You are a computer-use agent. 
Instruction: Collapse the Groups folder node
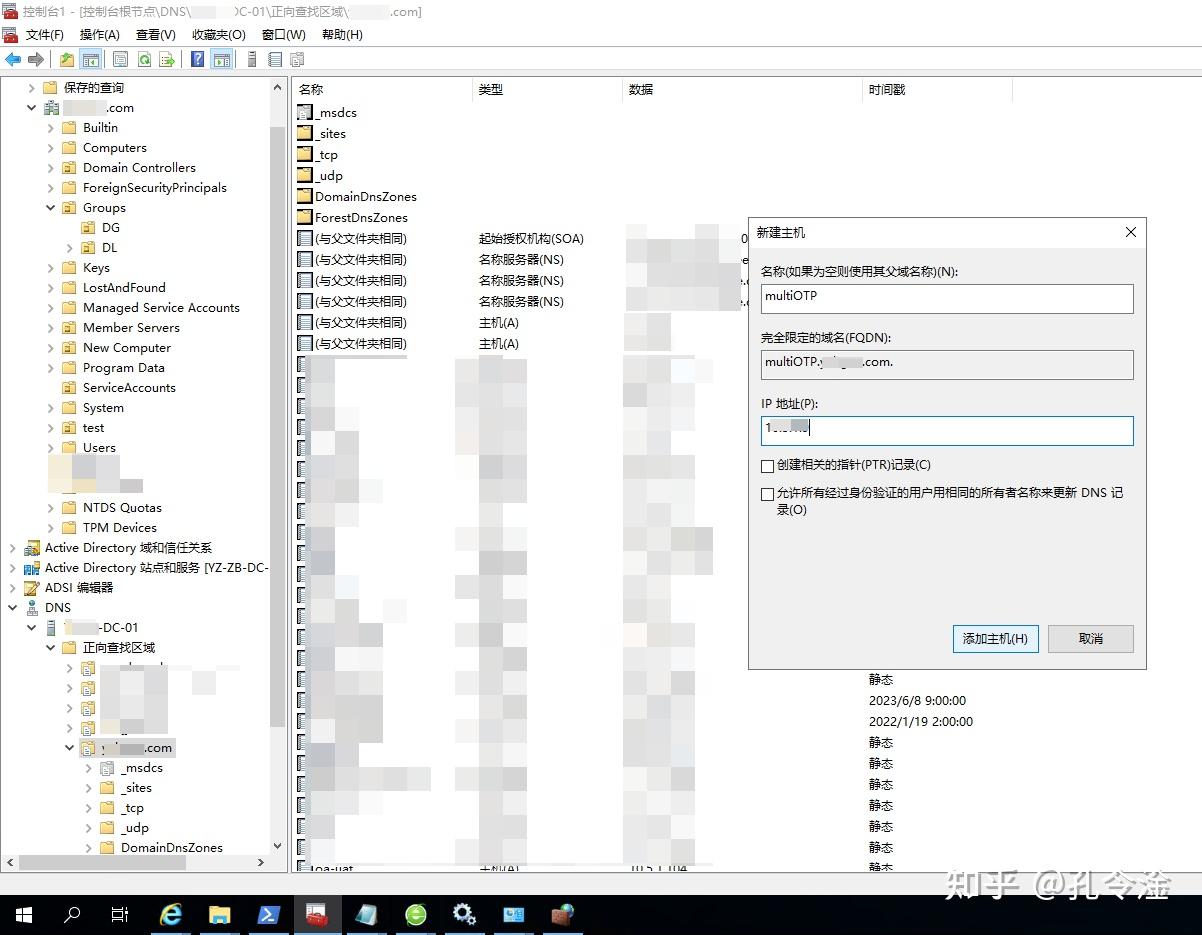[51, 208]
